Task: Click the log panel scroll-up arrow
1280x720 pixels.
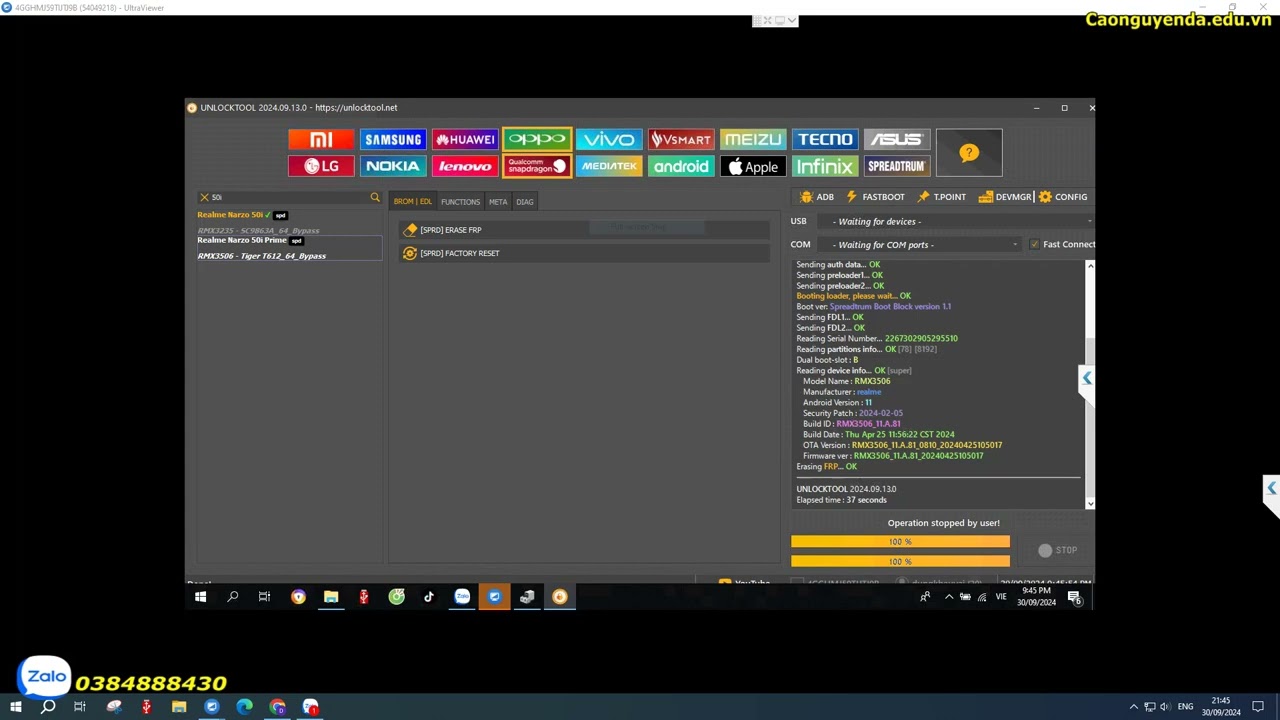Action: coord(1090,266)
